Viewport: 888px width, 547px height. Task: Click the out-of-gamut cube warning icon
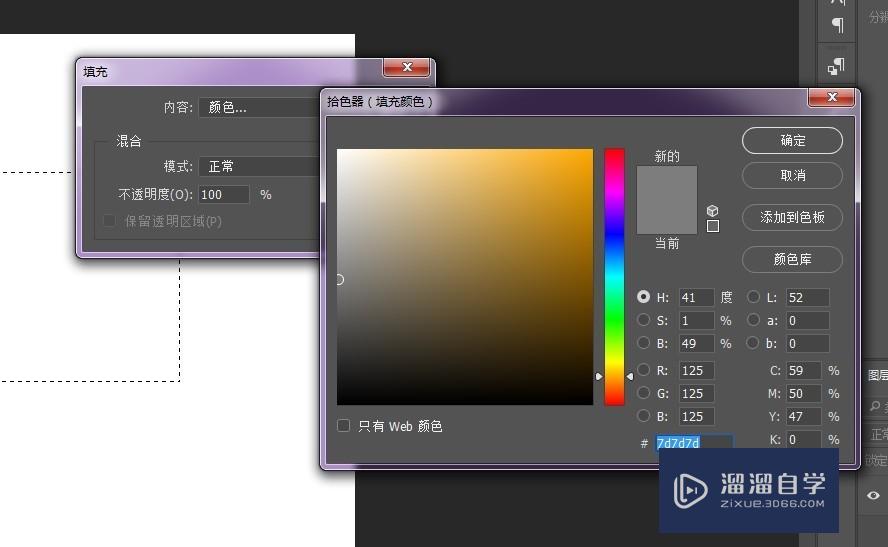tap(712, 211)
